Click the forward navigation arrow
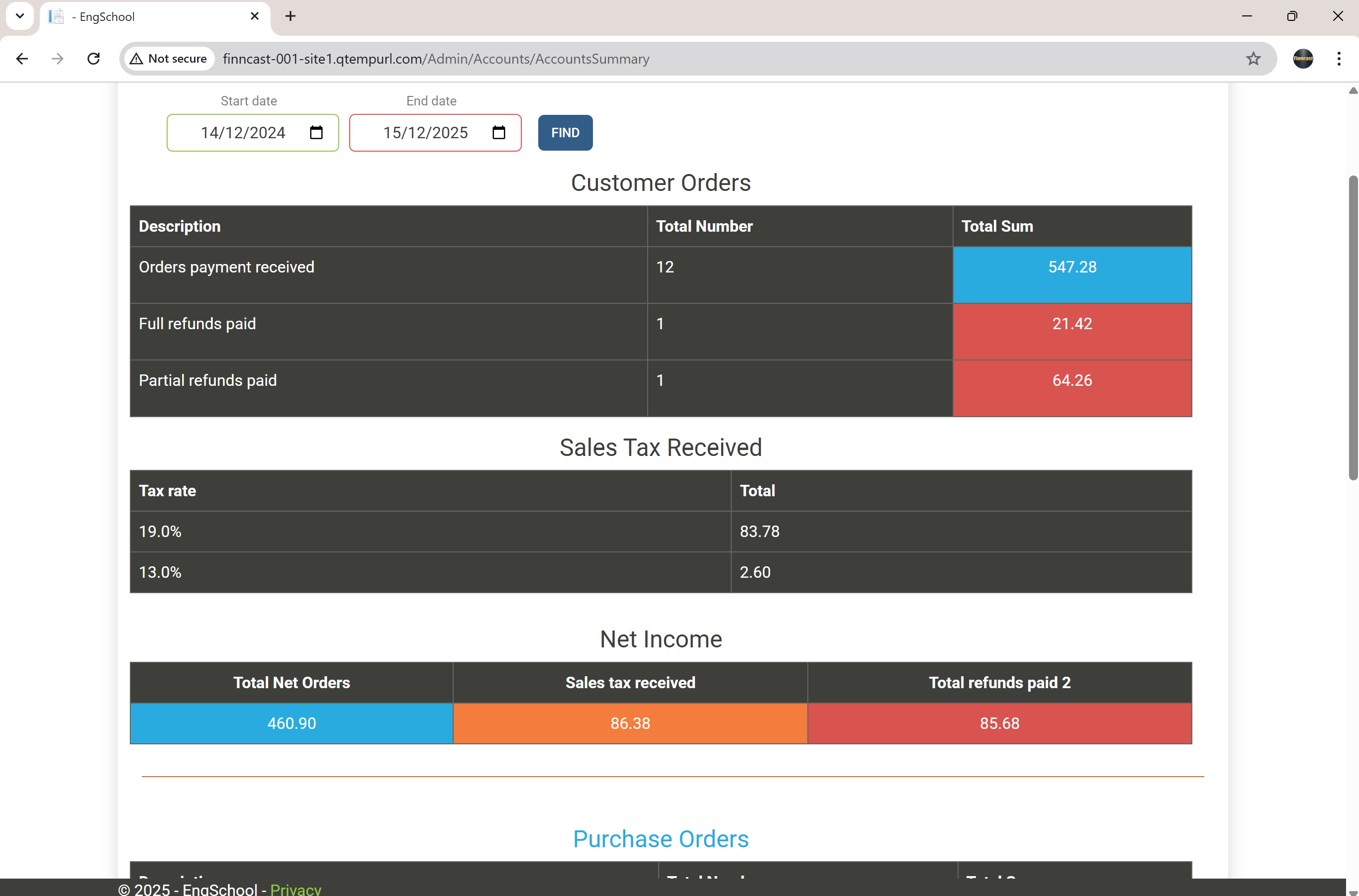The image size is (1359, 896). click(x=57, y=58)
